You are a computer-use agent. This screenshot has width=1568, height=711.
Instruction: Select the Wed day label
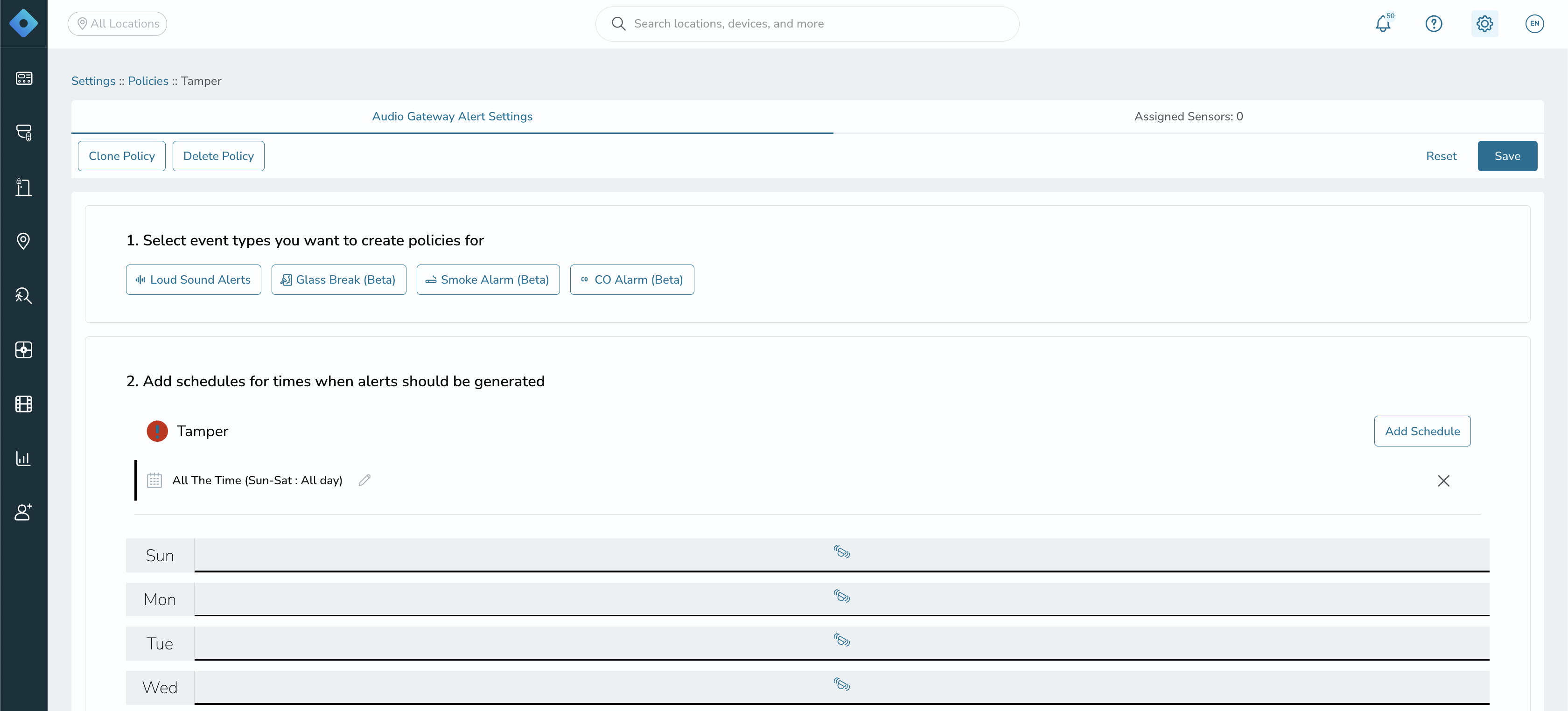point(160,687)
